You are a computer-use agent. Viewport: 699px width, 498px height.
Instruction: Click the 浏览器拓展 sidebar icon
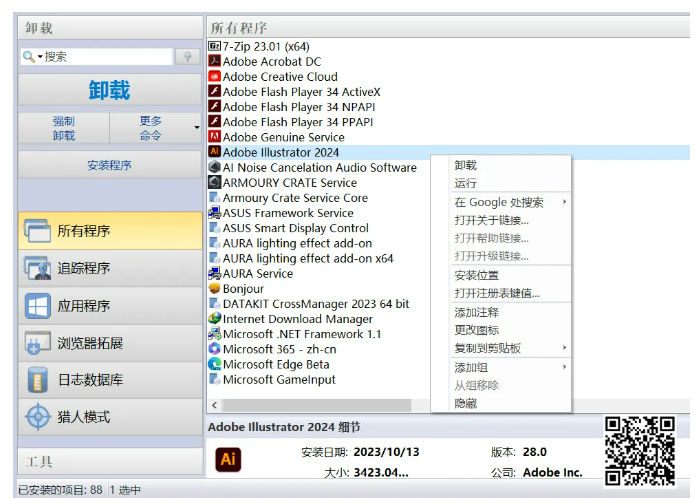point(38,343)
